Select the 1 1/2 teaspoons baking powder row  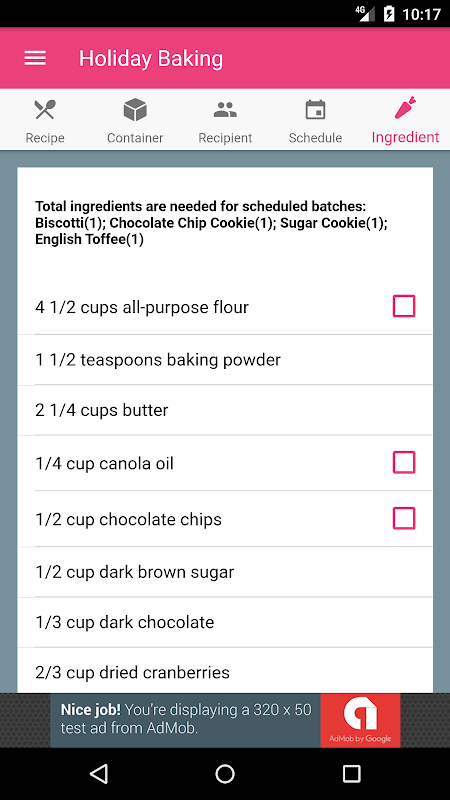[x=225, y=360]
